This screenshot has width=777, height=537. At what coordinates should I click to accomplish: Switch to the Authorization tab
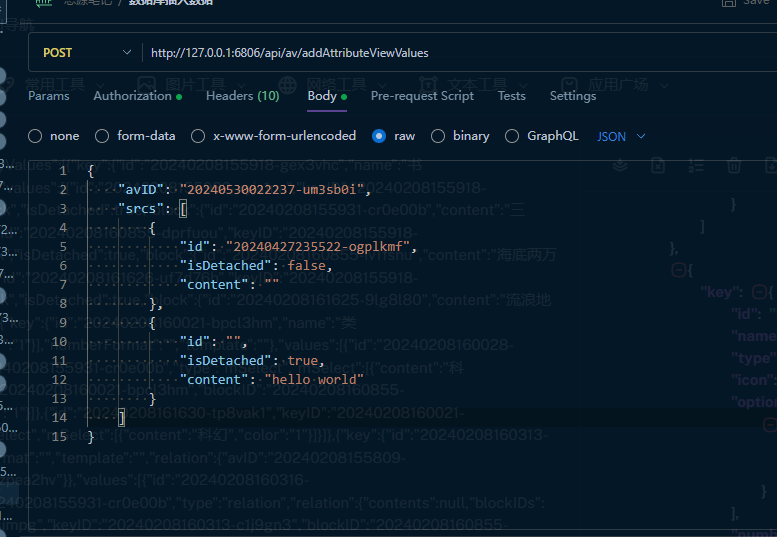[133, 96]
